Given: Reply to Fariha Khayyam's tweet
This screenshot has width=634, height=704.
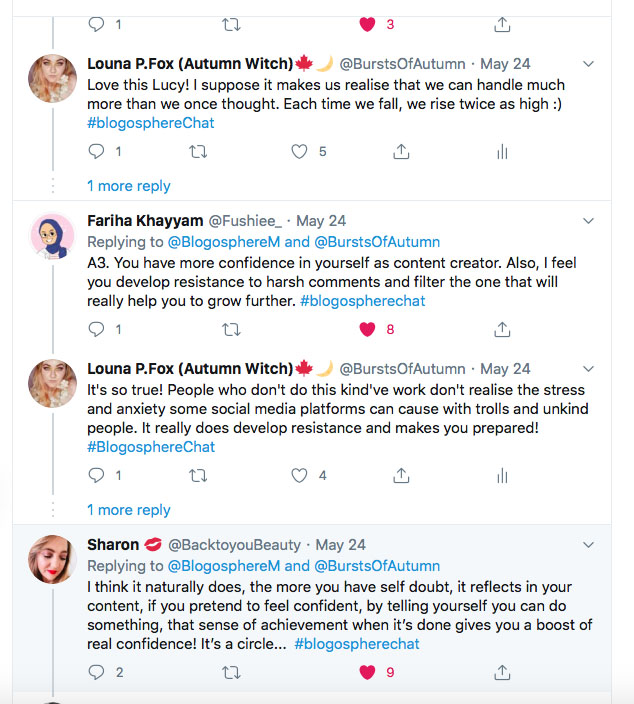Looking at the screenshot, I should (x=97, y=328).
